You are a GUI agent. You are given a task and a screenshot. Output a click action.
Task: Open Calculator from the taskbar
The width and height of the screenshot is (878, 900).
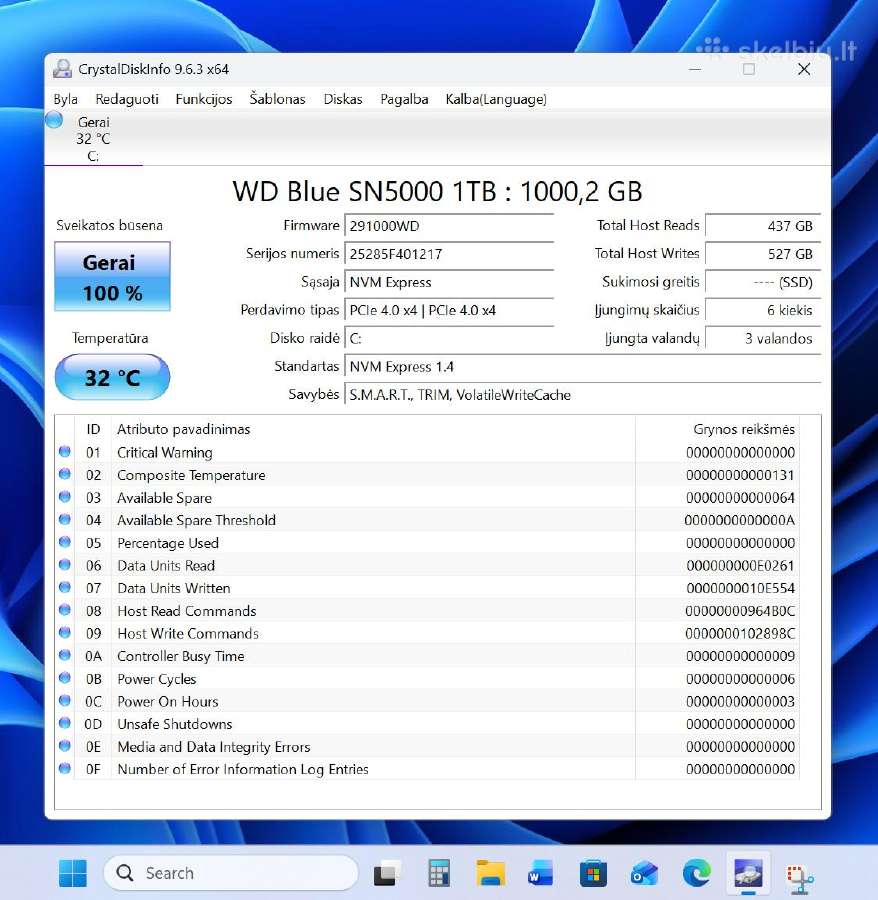click(438, 873)
